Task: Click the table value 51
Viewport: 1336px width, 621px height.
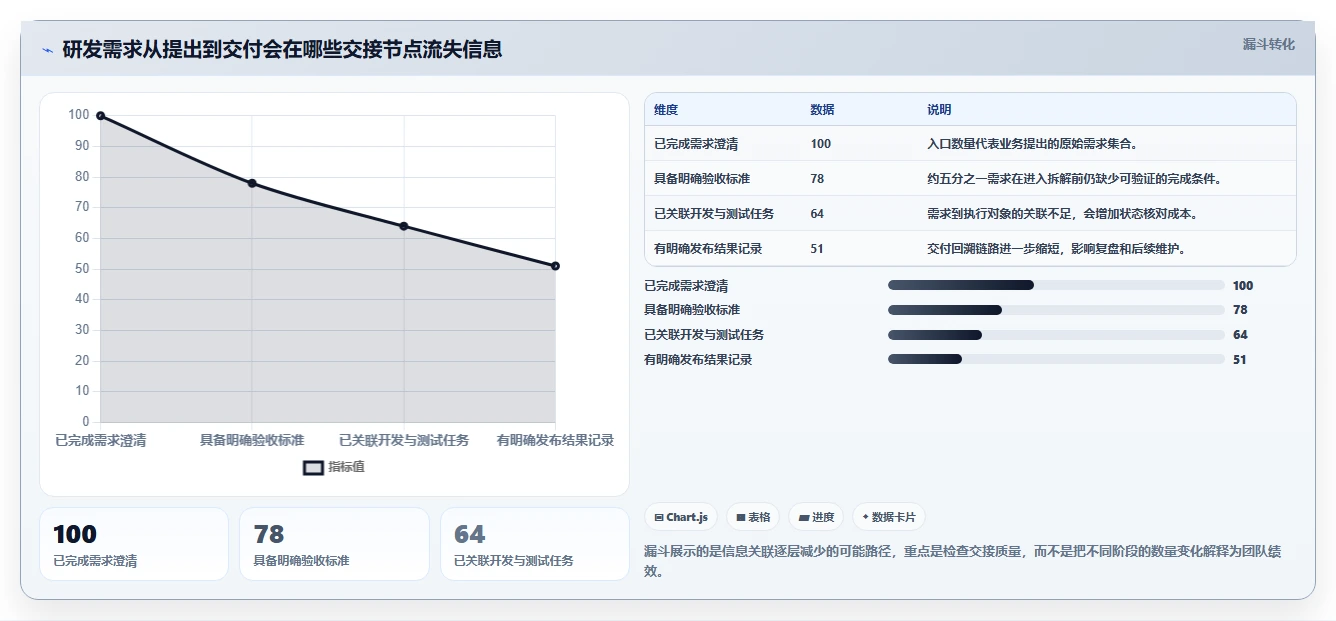Action: point(817,249)
